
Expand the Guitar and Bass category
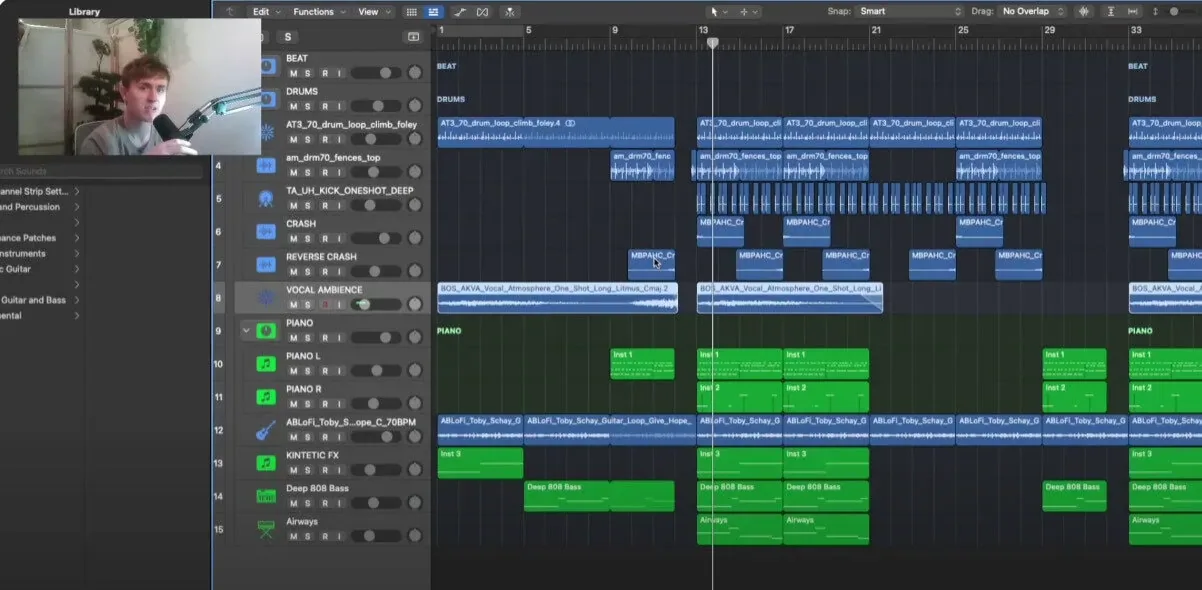pyautogui.click(x=77, y=300)
